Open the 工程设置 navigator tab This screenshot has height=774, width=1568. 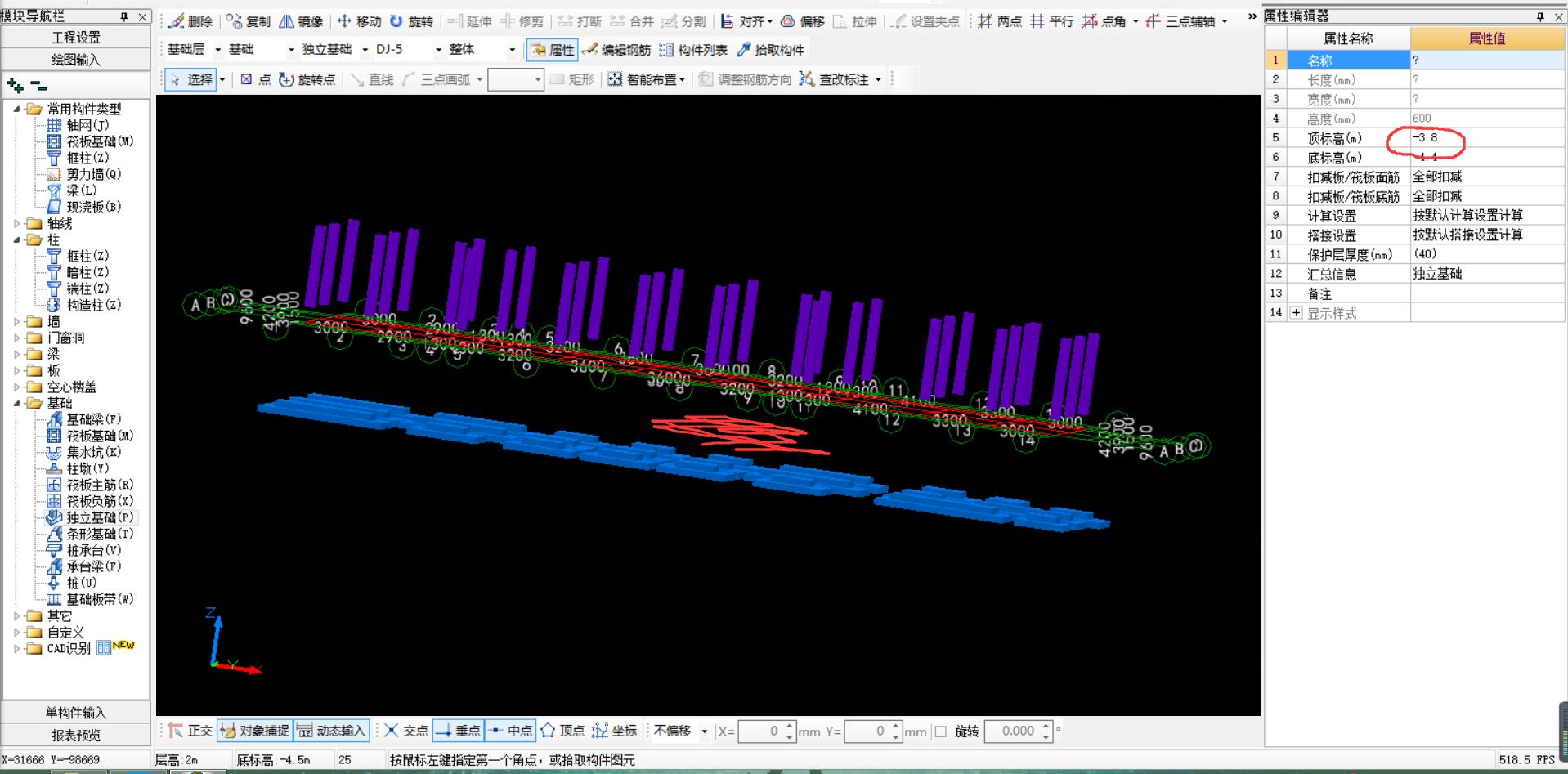click(76, 38)
